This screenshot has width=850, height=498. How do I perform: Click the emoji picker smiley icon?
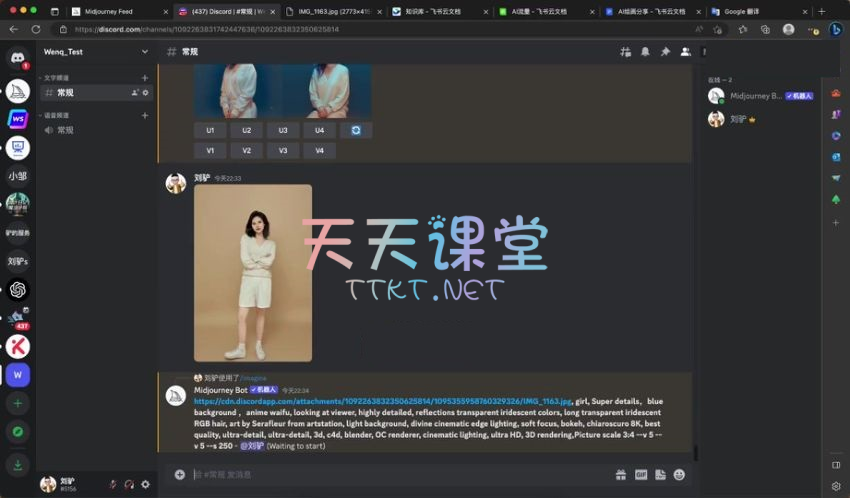tap(679, 474)
